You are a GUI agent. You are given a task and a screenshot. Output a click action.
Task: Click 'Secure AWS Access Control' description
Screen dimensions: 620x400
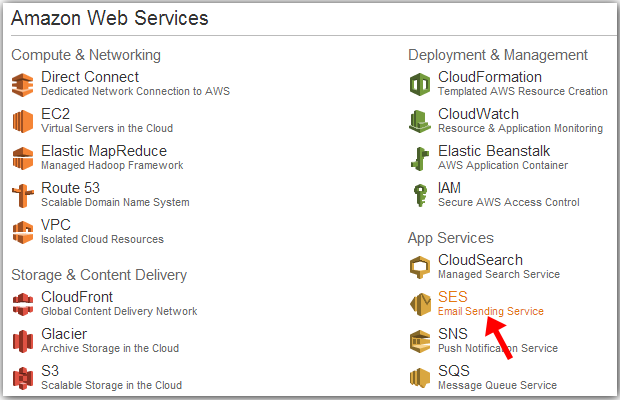coord(508,202)
